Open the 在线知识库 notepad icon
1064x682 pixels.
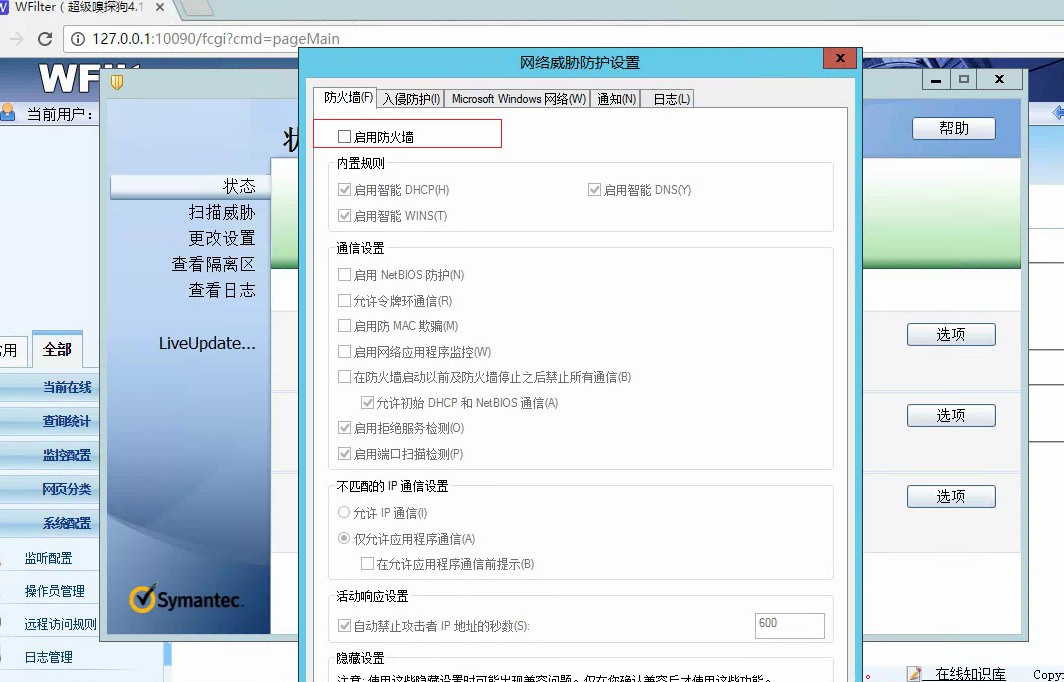click(x=914, y=674)
